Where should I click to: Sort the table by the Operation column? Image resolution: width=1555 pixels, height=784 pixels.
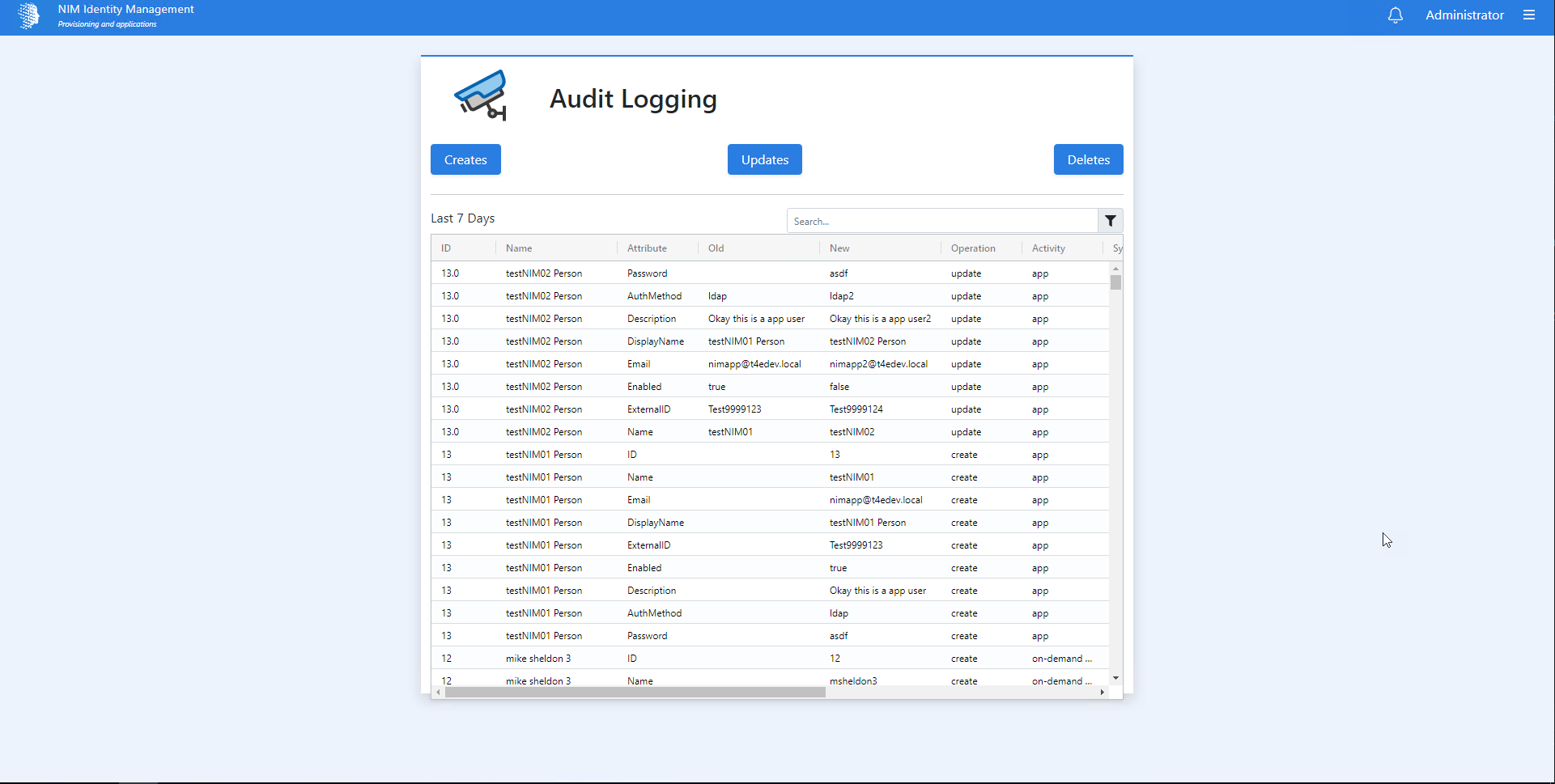point(973,248)
